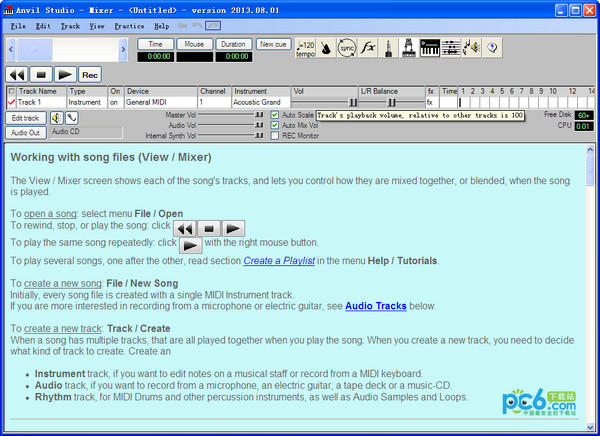The width and height of the screenshot is (600, 436).
Task: Click the red checkmark on Track 1
Action: [11, 102]
